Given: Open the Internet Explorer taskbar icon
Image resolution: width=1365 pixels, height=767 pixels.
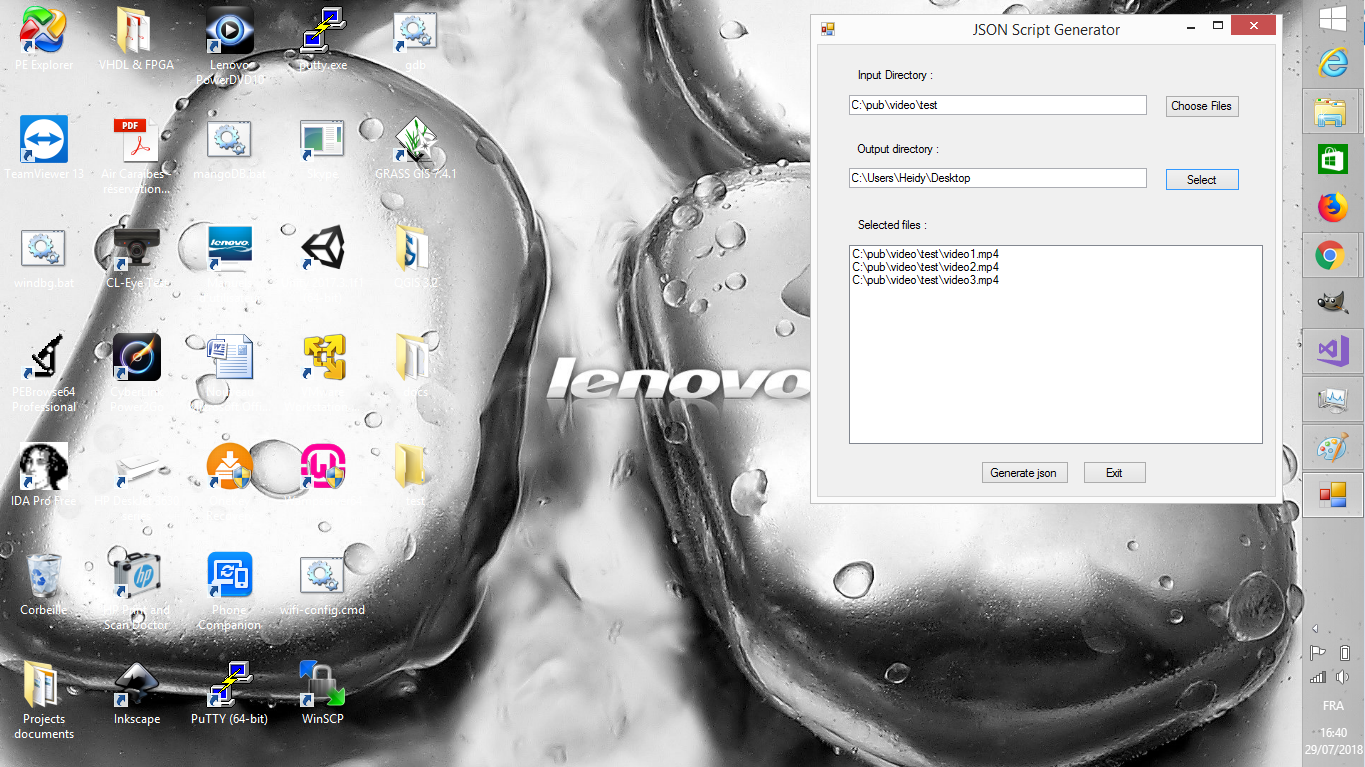Looking at the screenshot, I should pos(1332,63).
